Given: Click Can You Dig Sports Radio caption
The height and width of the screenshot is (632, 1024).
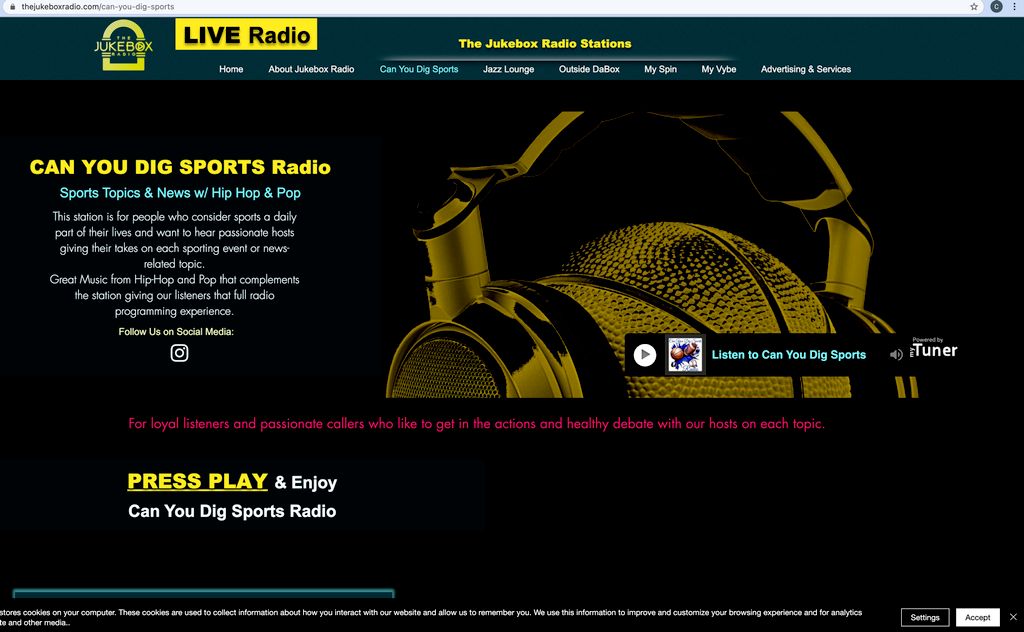Looking at the screenshot, I should (232, 511).
